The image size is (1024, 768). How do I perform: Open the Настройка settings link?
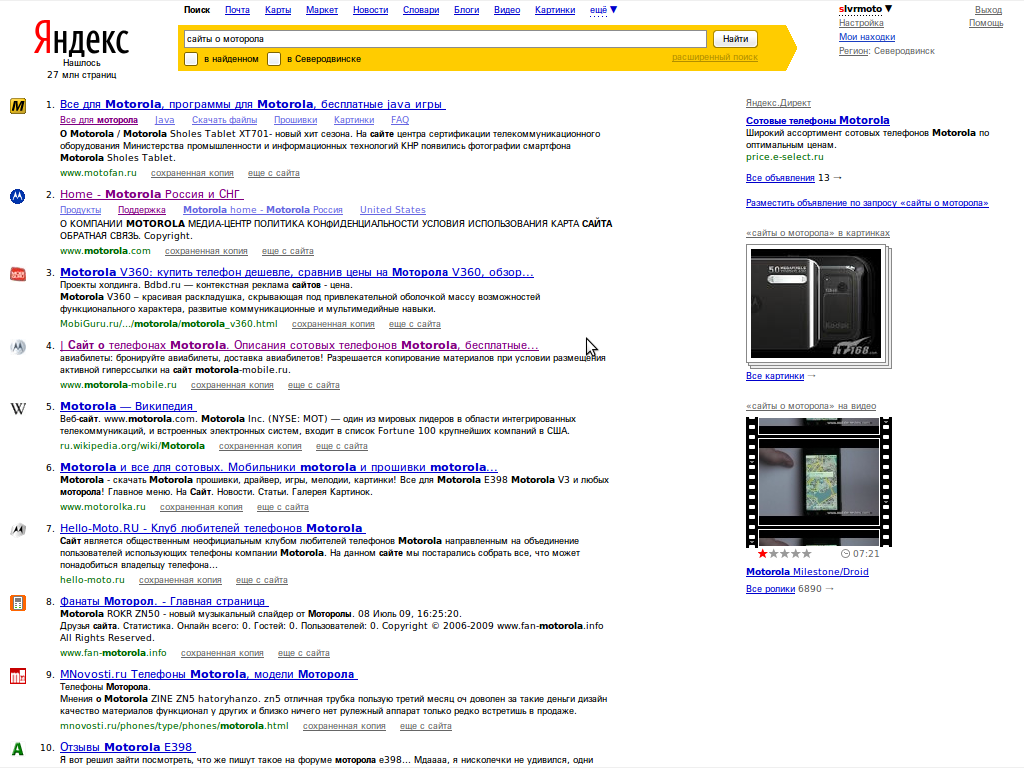point(861,23)
